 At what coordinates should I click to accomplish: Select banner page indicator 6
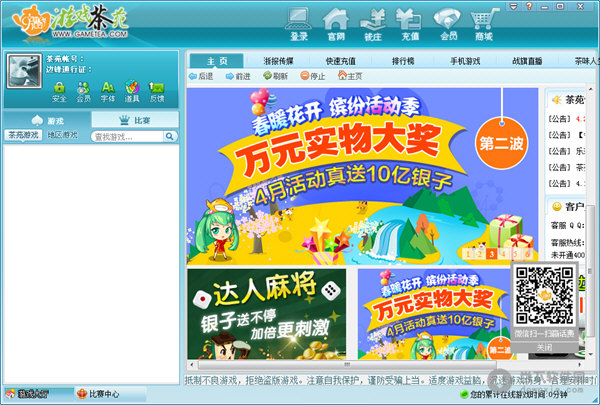pyautogui.click(x=527, y=254)
